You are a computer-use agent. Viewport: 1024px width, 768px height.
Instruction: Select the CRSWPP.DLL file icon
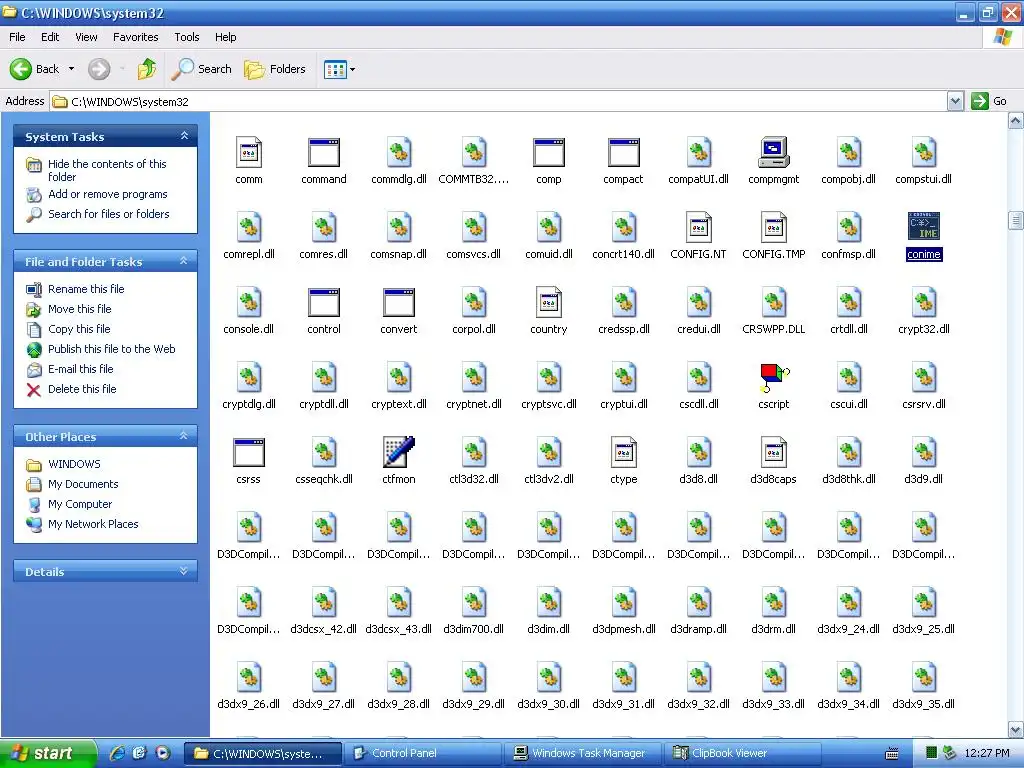point(774,302)
